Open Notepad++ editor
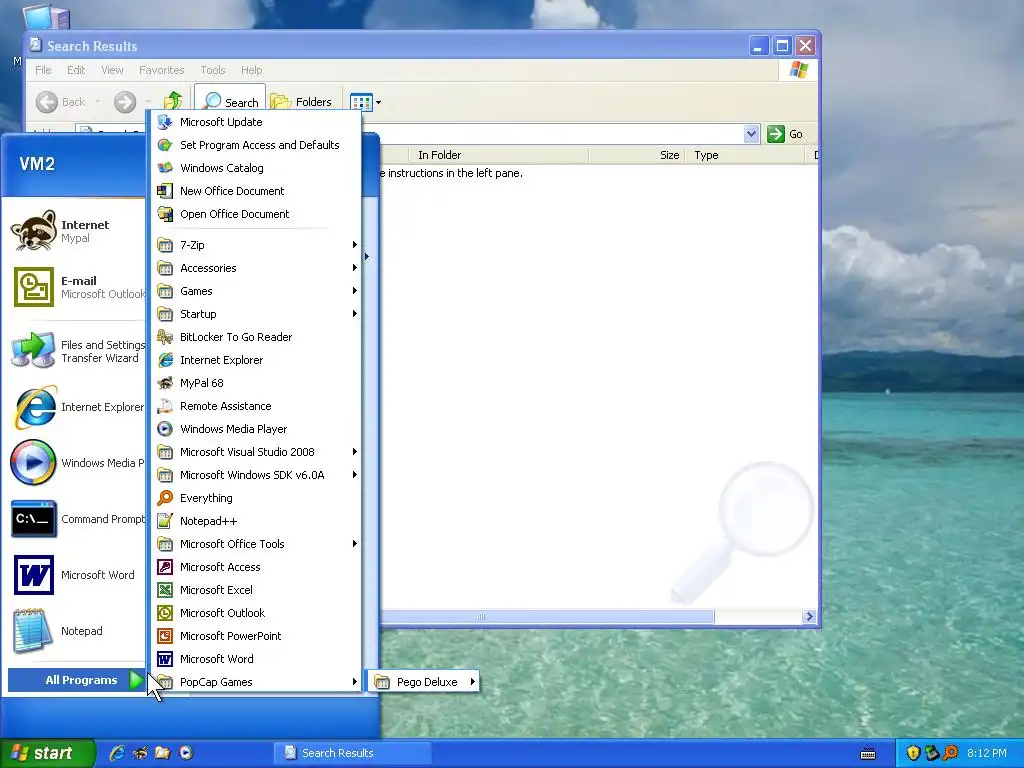Image resolution: width=1024 pixels, height=768 pixels. tap(256, 521)
